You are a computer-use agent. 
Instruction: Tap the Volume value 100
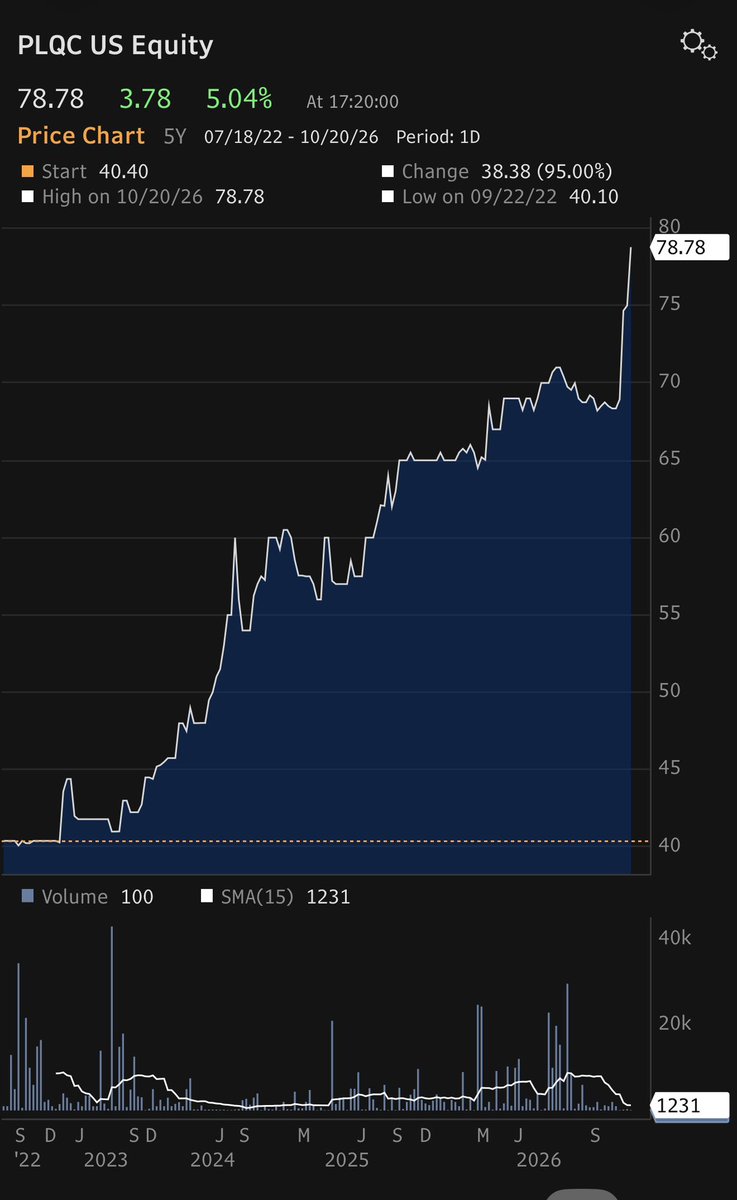pos(137,897)
